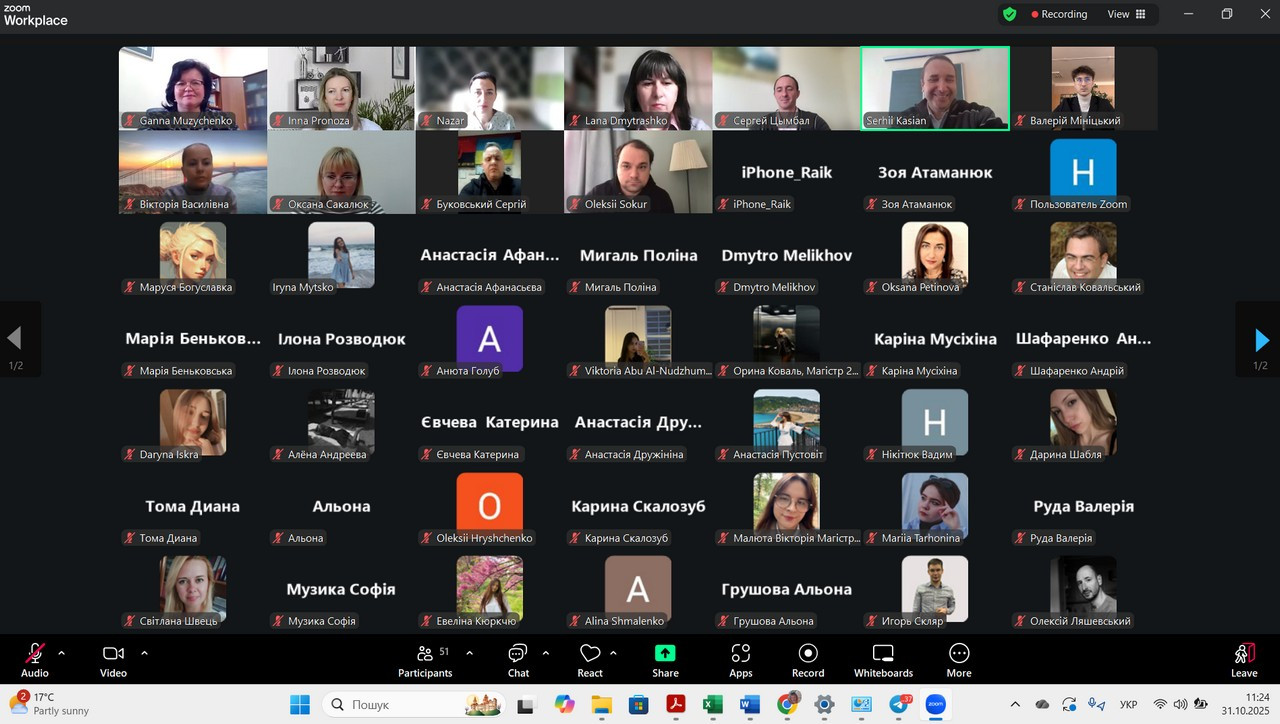Image resolution: width=1280 pixels, height=724 pixels.
Task: Expand video settings arrow next to Video
Action: [x=144, y=653]
